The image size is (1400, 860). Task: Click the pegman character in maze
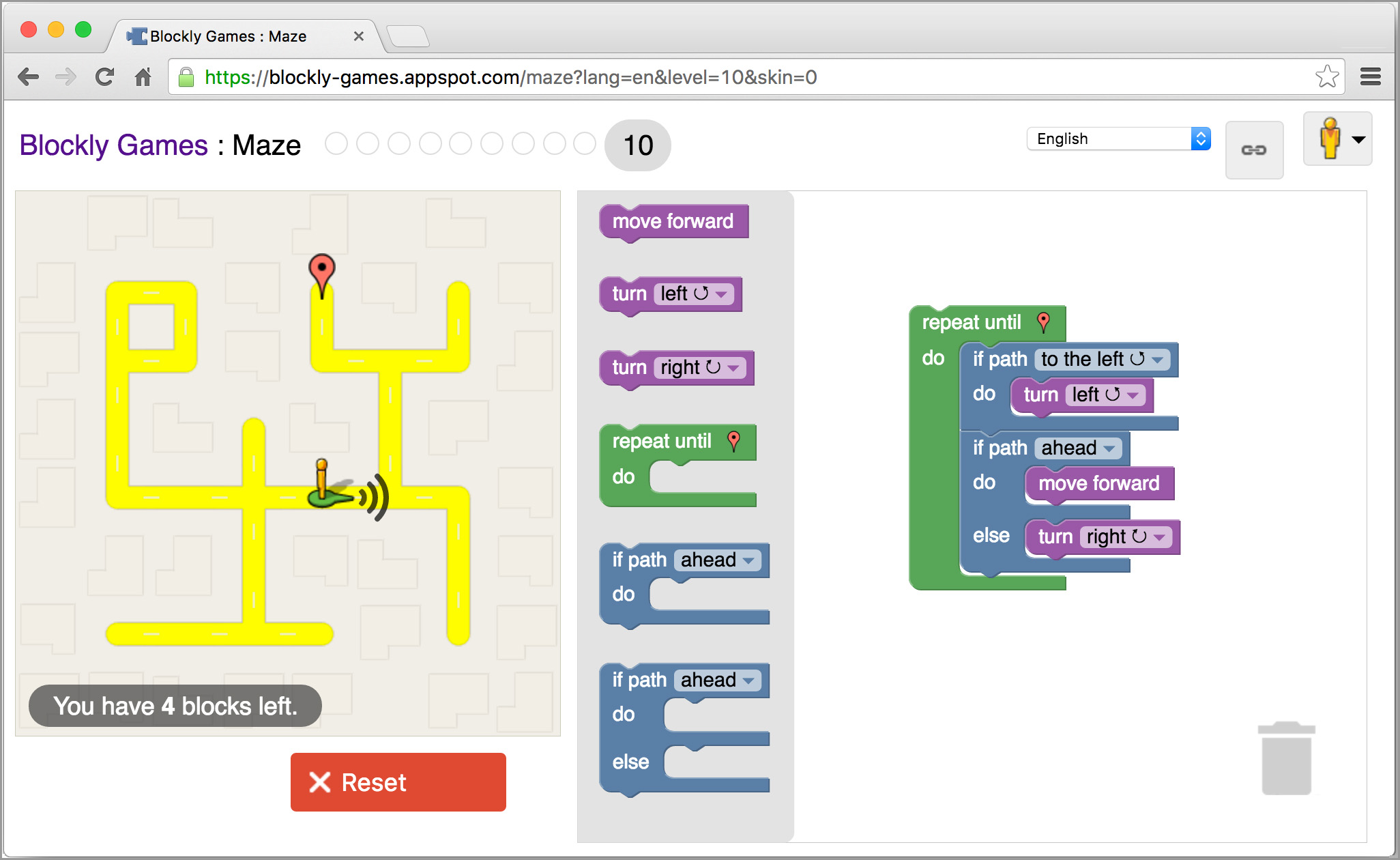point(331,484)
